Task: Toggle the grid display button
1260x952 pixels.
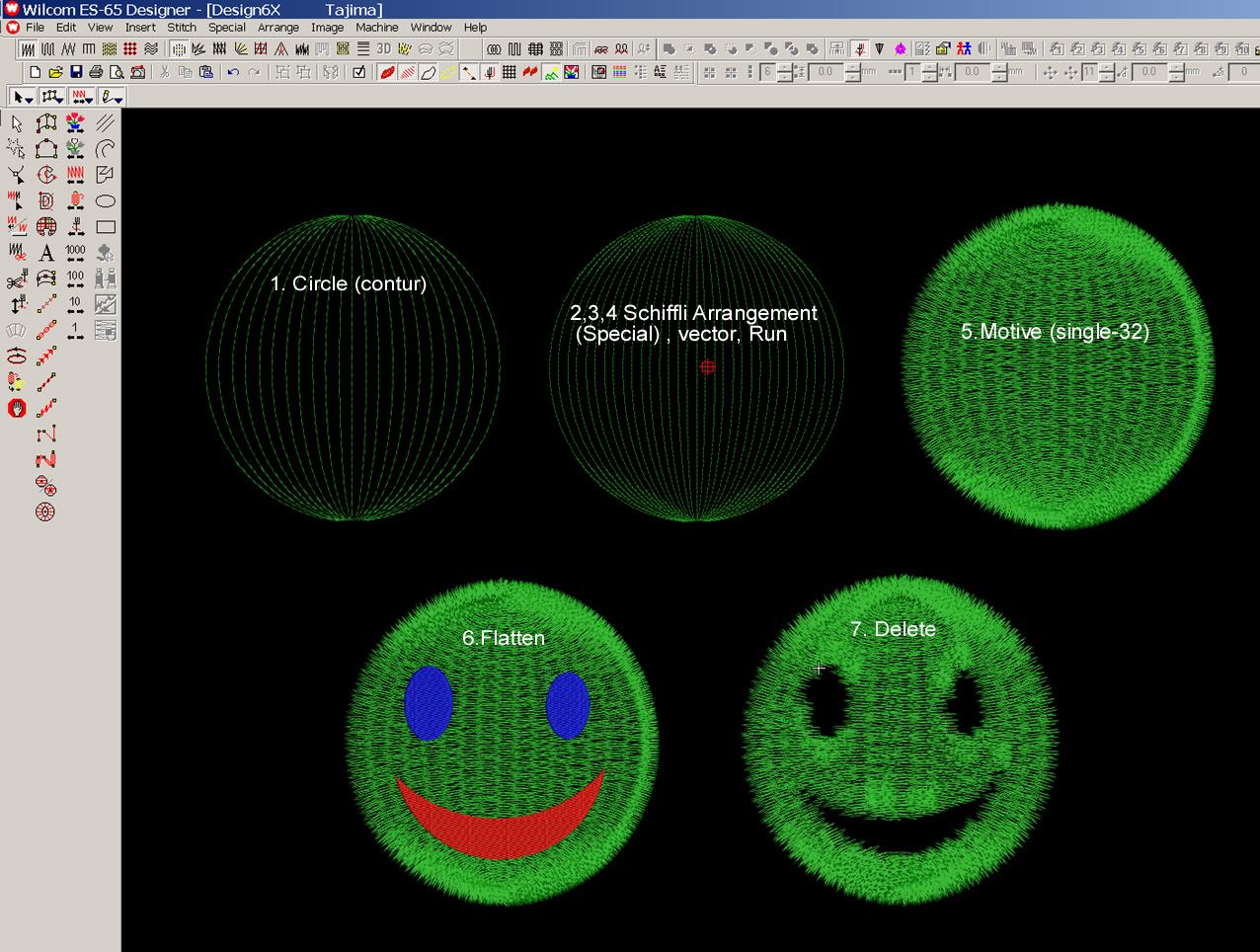Action: tap(510, 72)
